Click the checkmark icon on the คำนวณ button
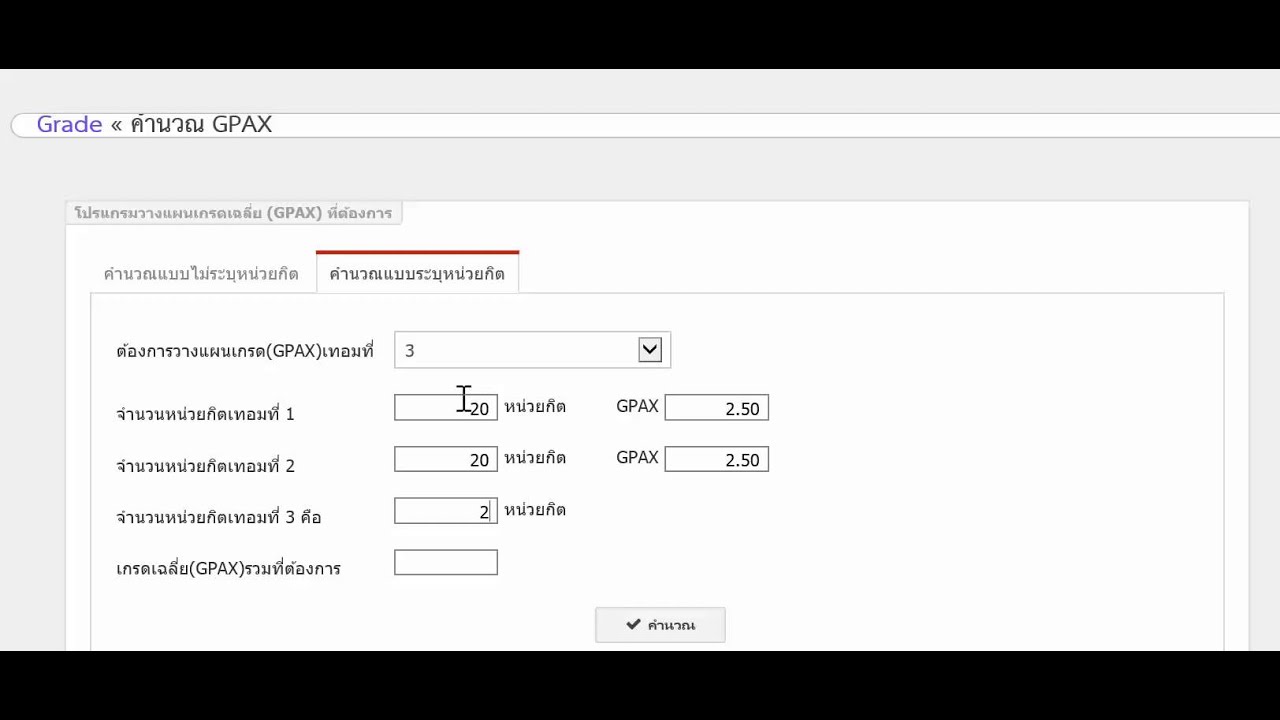Image resolution: width=1280 pixels, height=720 pixels. (x=633, y=625)
